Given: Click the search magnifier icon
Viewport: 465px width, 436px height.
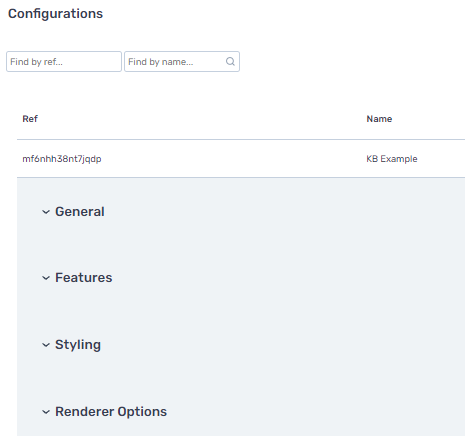Looking at the screenshot, I should (x=230, y=61).
